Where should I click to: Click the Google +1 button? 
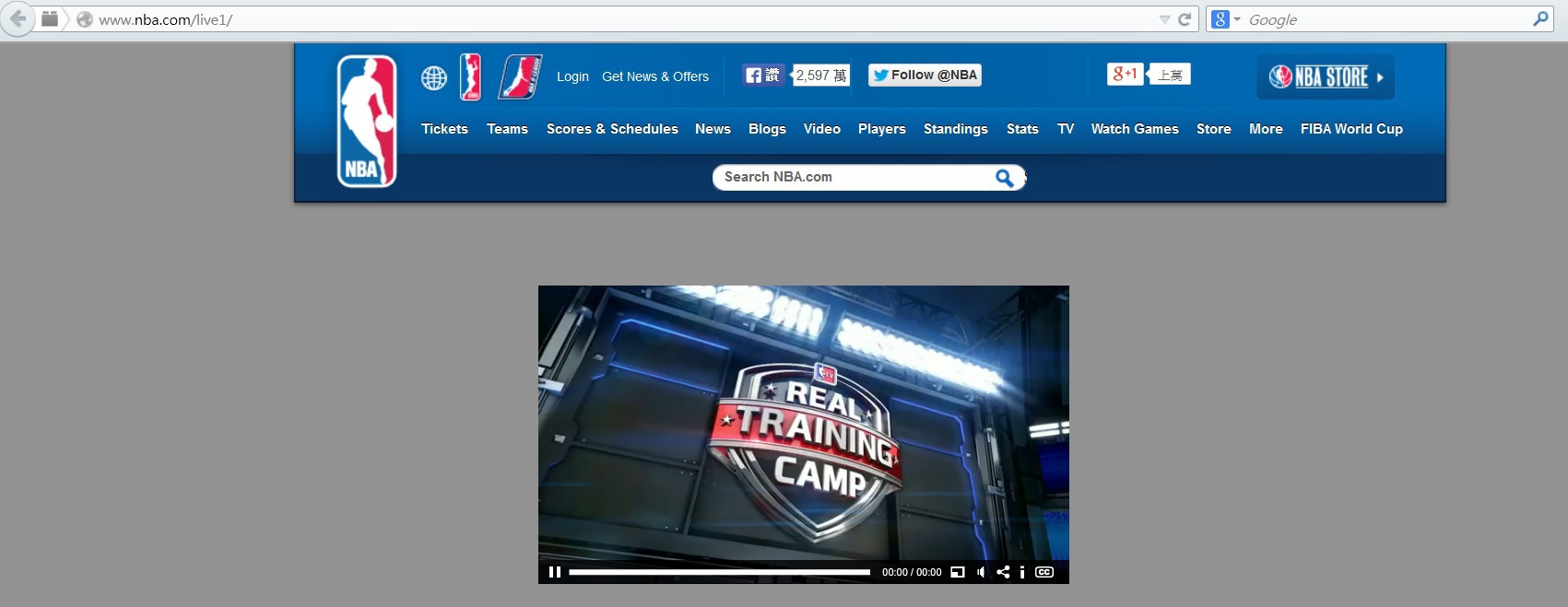[x=1126, y=74]
